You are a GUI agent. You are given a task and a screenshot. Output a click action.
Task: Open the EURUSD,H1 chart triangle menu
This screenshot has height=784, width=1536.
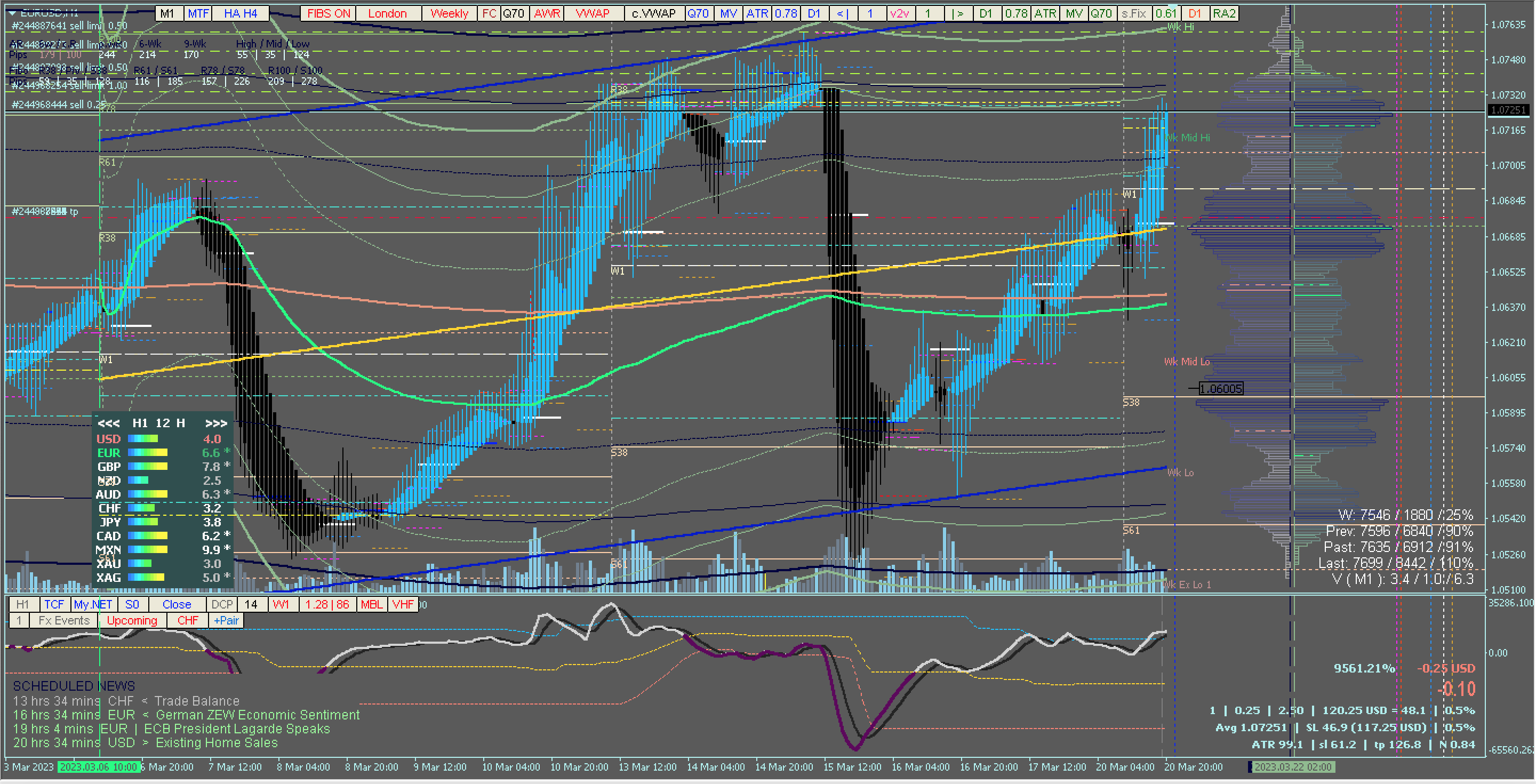pyautogui.click(x=12, y=12)
